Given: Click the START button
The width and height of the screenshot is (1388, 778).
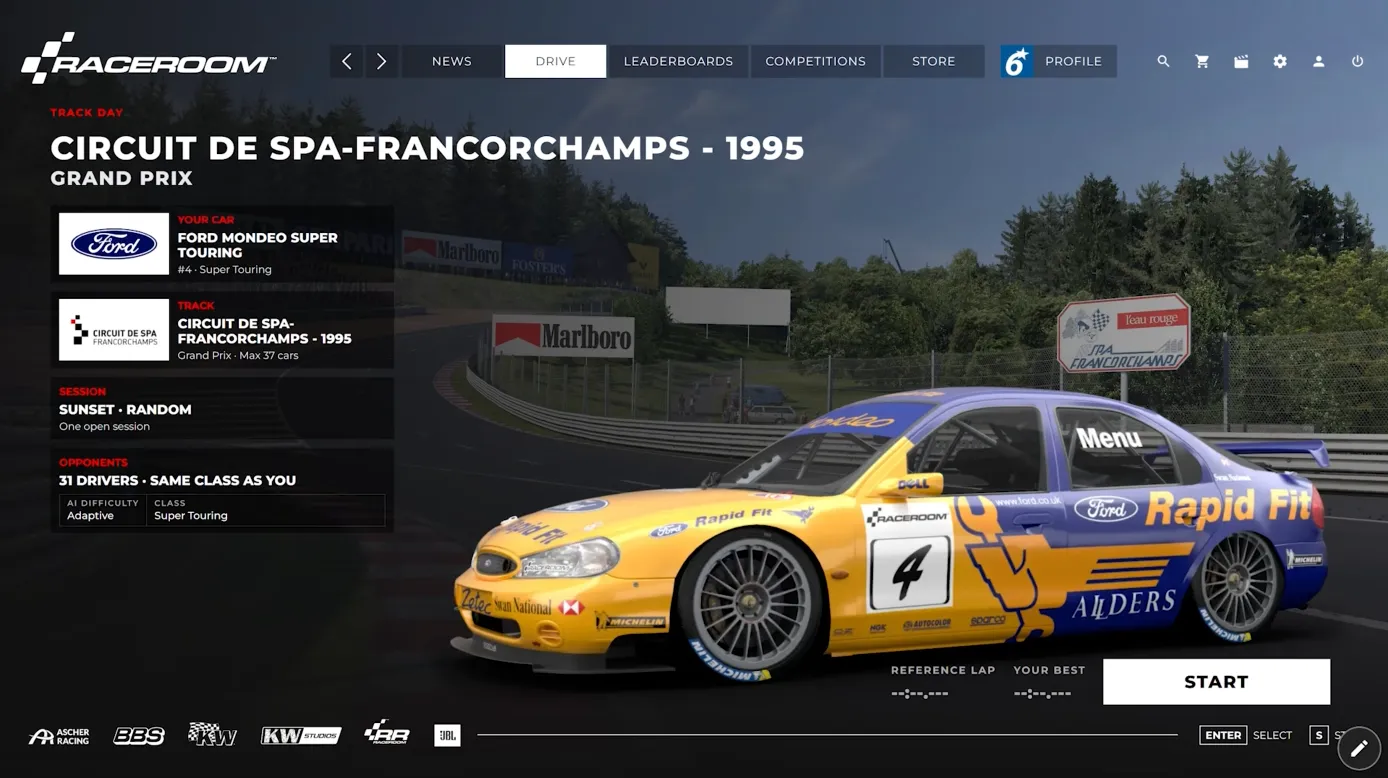Looking at the screenshot, I should 1216,682.
